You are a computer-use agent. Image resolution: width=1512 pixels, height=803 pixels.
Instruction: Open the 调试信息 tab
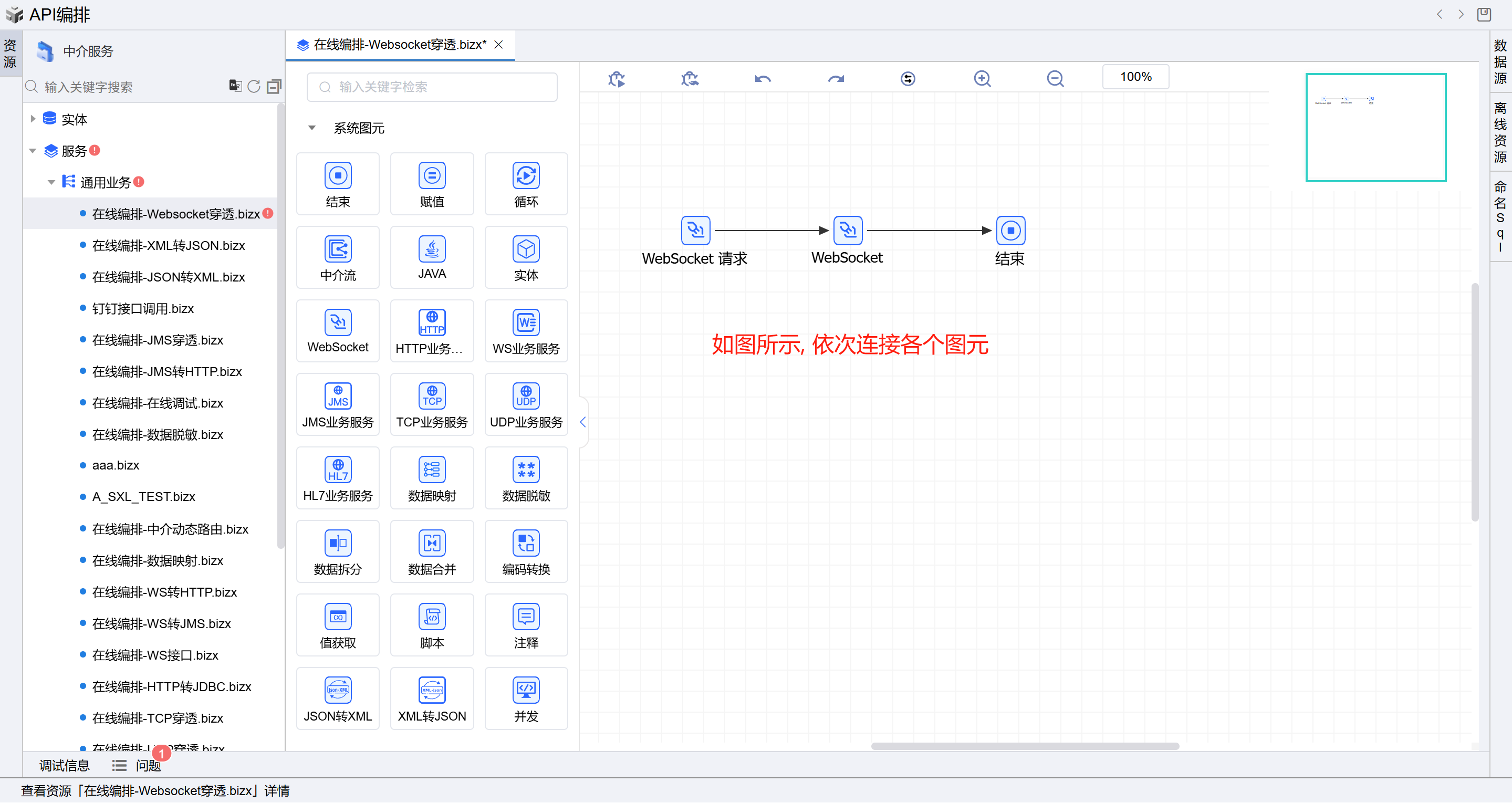[x=64, y=765]
